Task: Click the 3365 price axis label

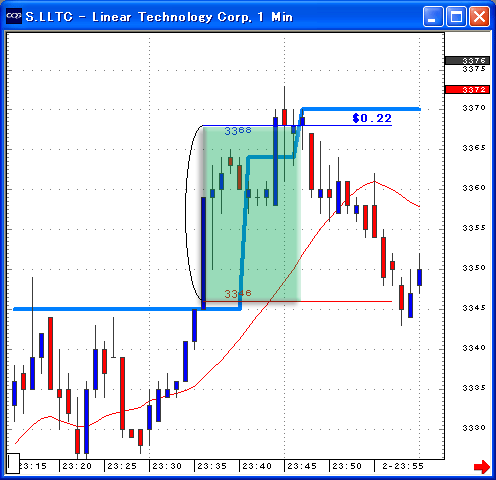Action: tap(474, 148)
